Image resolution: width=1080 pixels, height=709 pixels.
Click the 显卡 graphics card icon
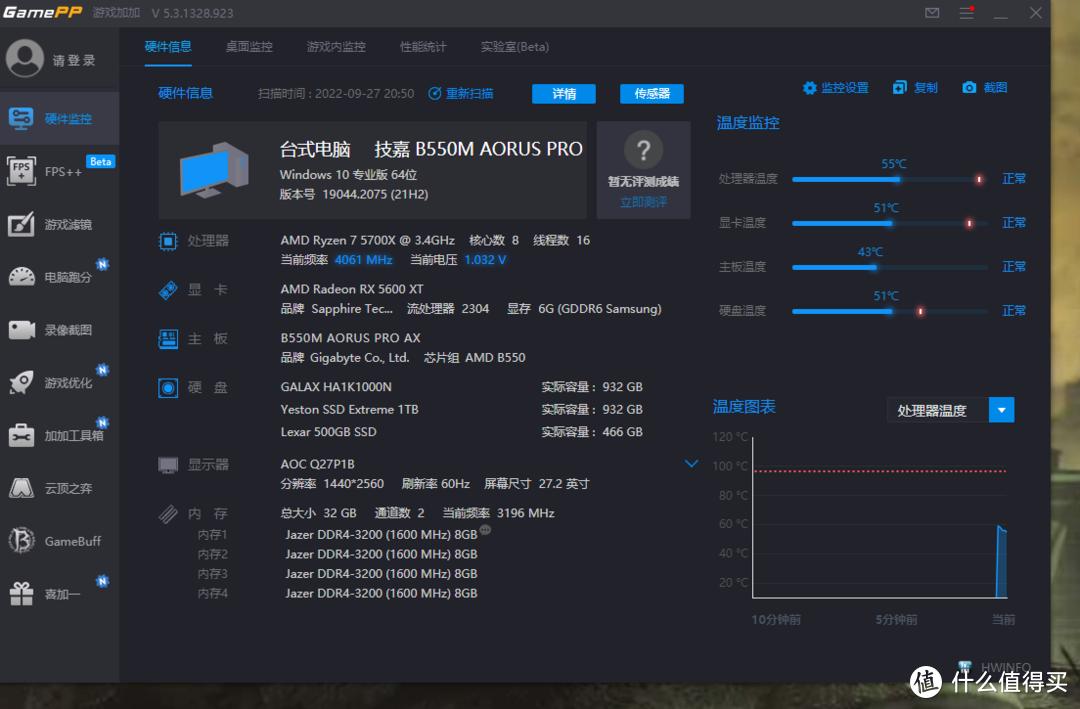coord(168,290)
